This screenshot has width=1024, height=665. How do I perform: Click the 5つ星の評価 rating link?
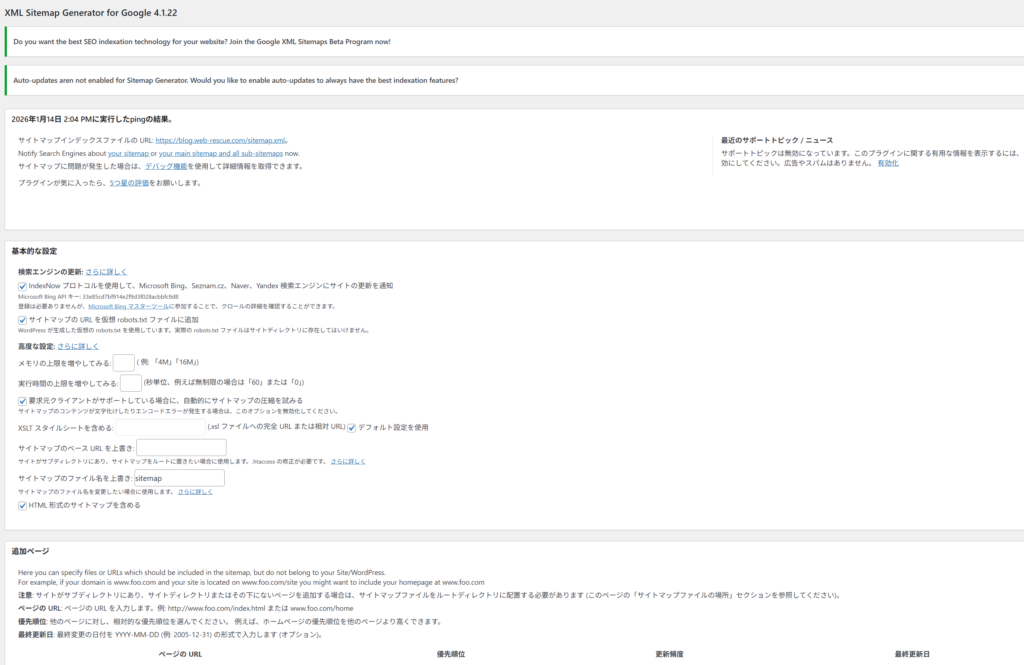[x=130, y=183]
